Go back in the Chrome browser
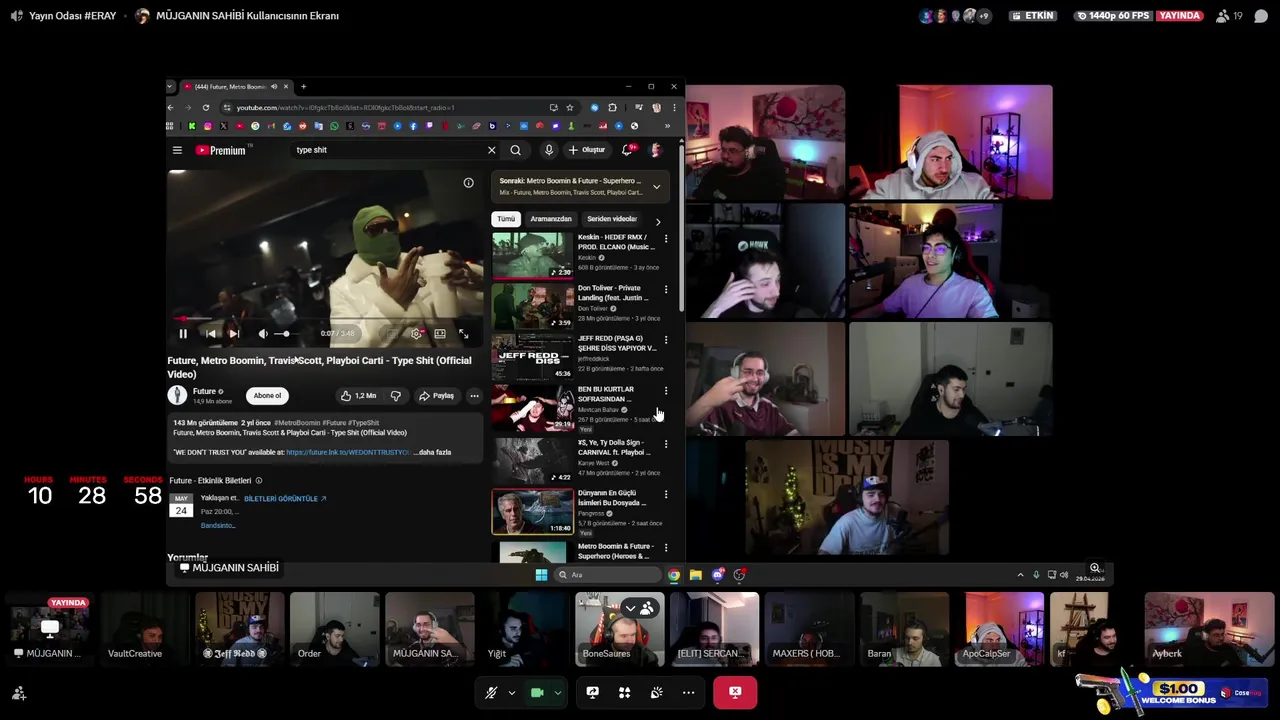1280x720 pixels. click(170, 107)
